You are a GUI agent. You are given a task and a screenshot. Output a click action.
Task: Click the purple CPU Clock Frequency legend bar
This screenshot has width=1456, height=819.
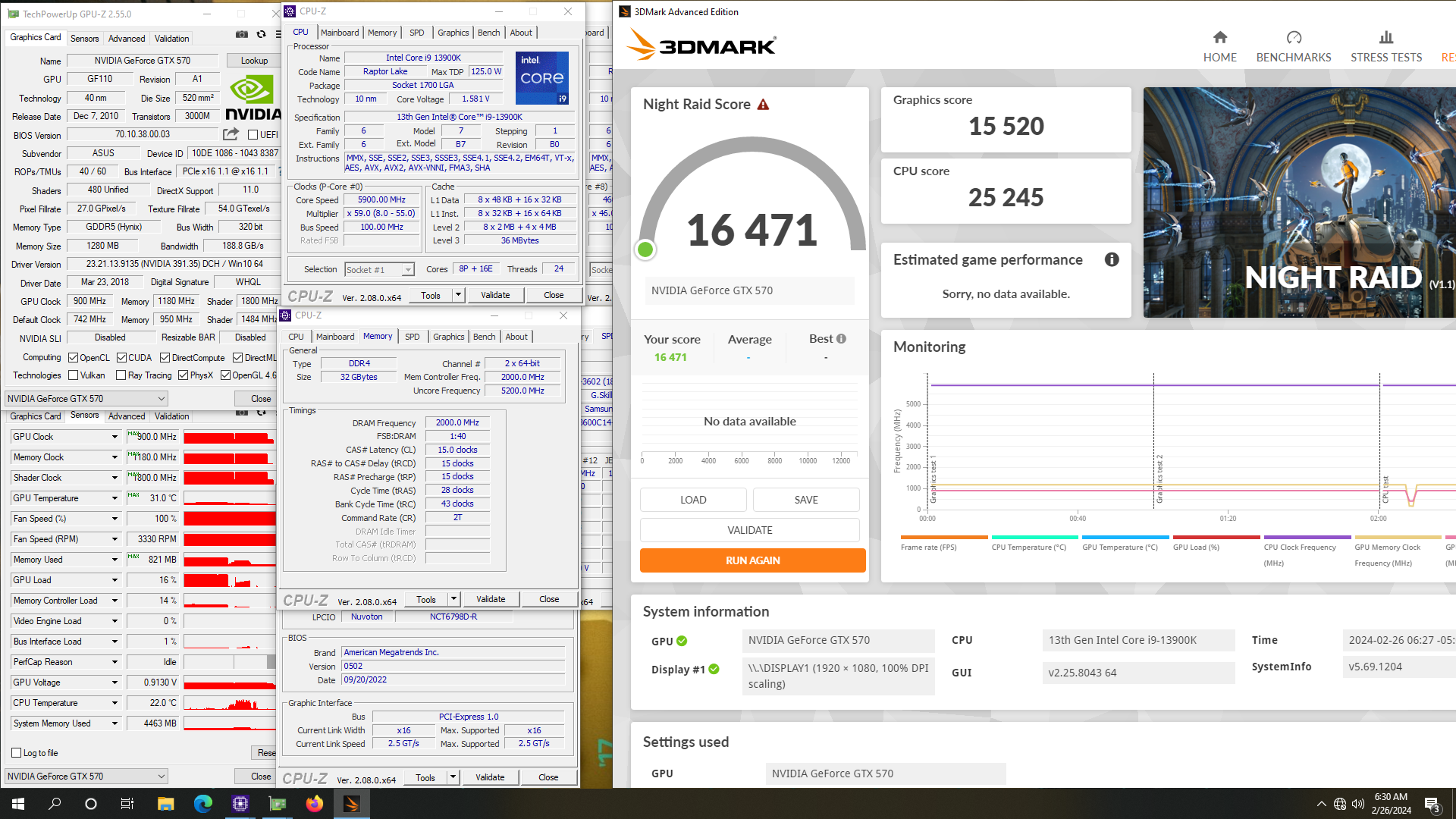pyautogui.click(x=1307, y=537)
